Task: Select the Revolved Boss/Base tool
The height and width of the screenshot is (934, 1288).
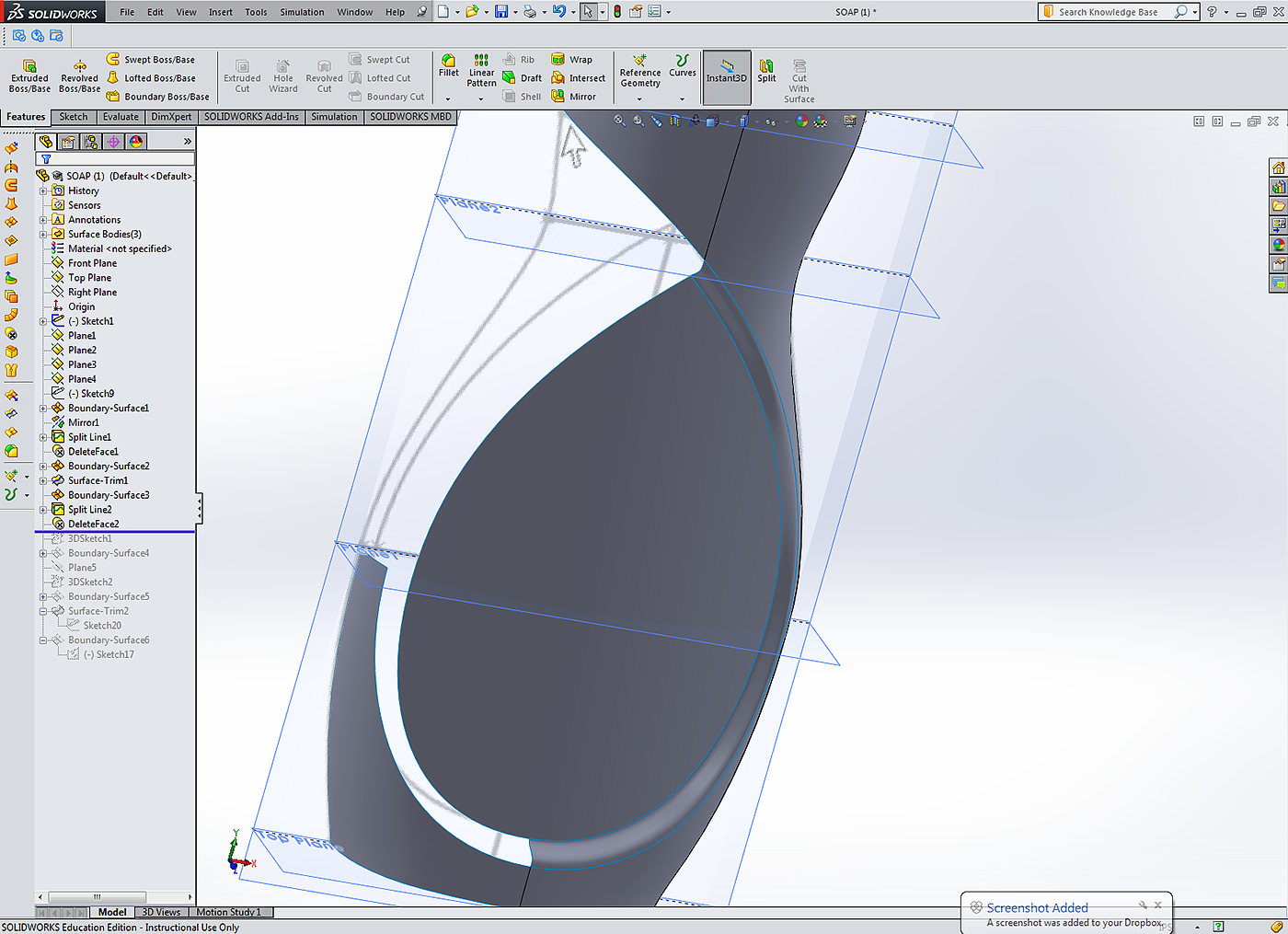Action: coord(80,75)
